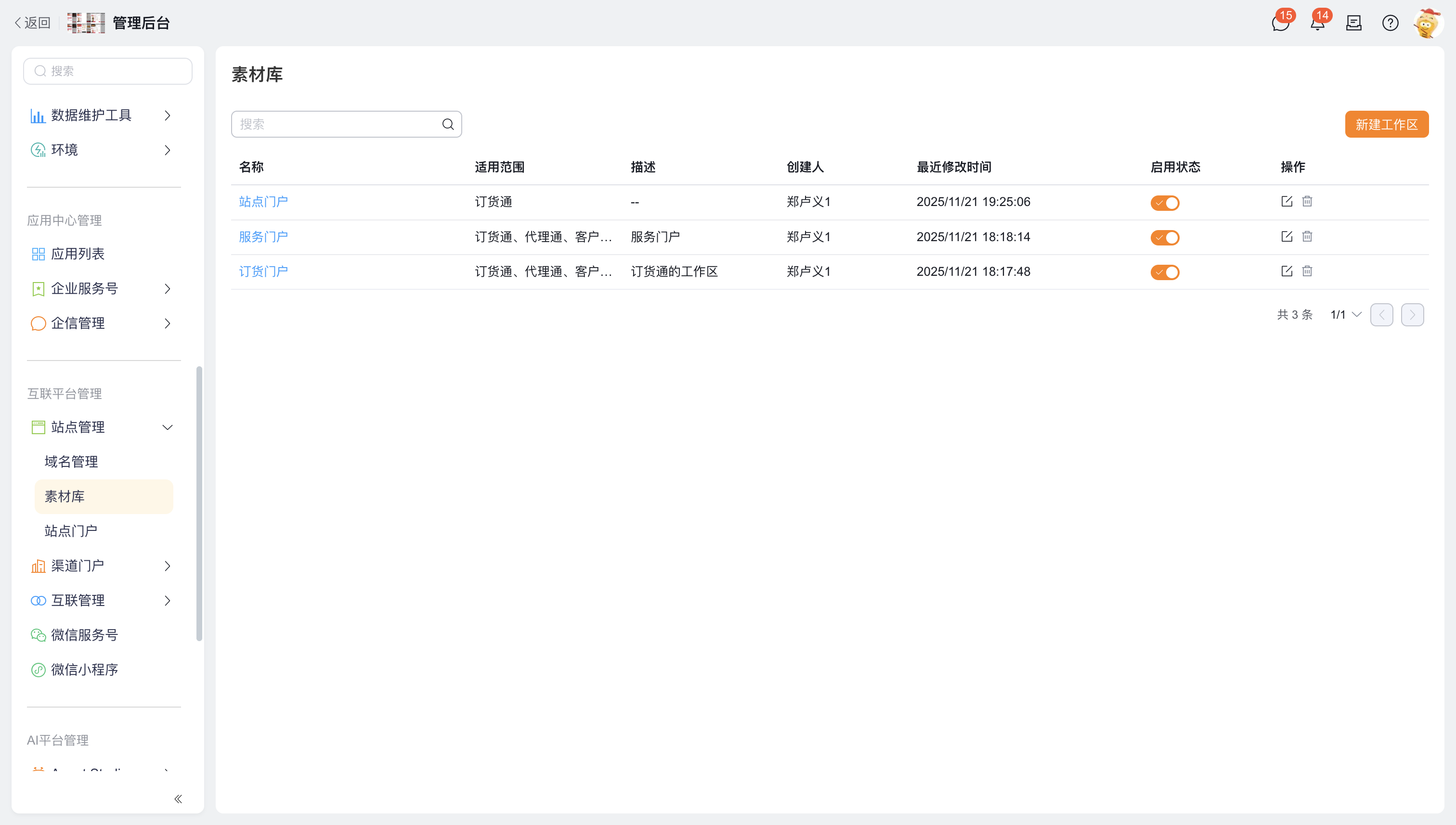Collapse the sidebar with double-arrow icon

pos(178,799)
